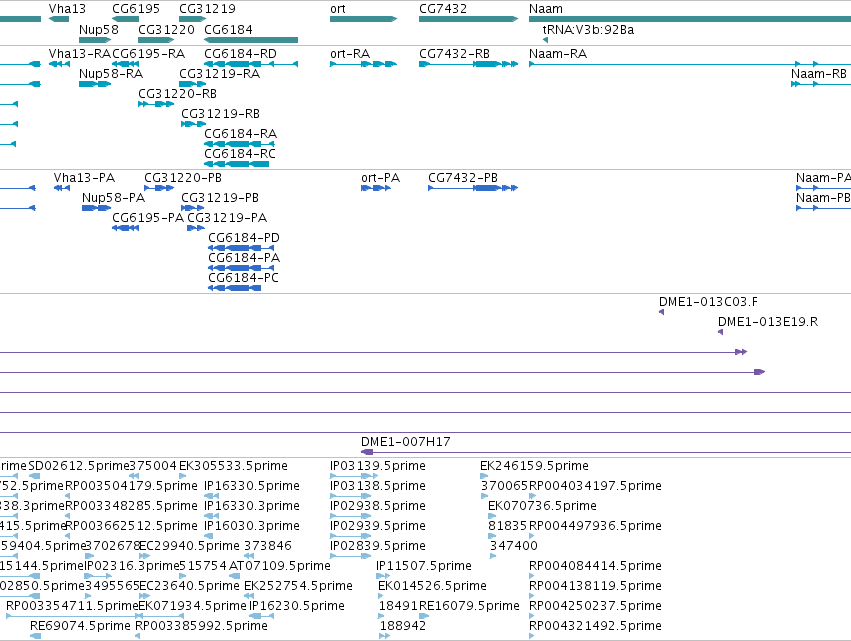
Task: Select the tRNA:V3b:92Ba feature
Action: 545,40
